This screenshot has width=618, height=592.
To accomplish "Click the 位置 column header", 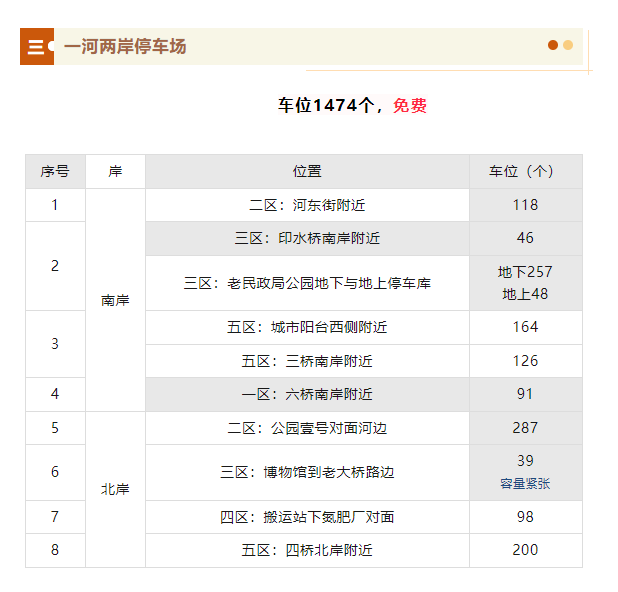I will [307, 171].
